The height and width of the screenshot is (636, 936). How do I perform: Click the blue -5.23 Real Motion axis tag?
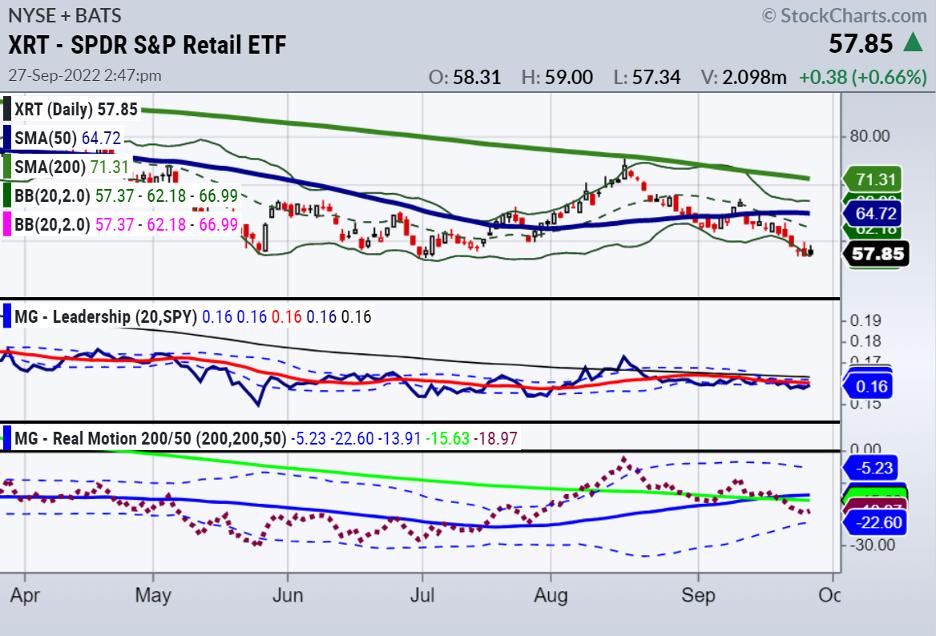coord(872,468)
